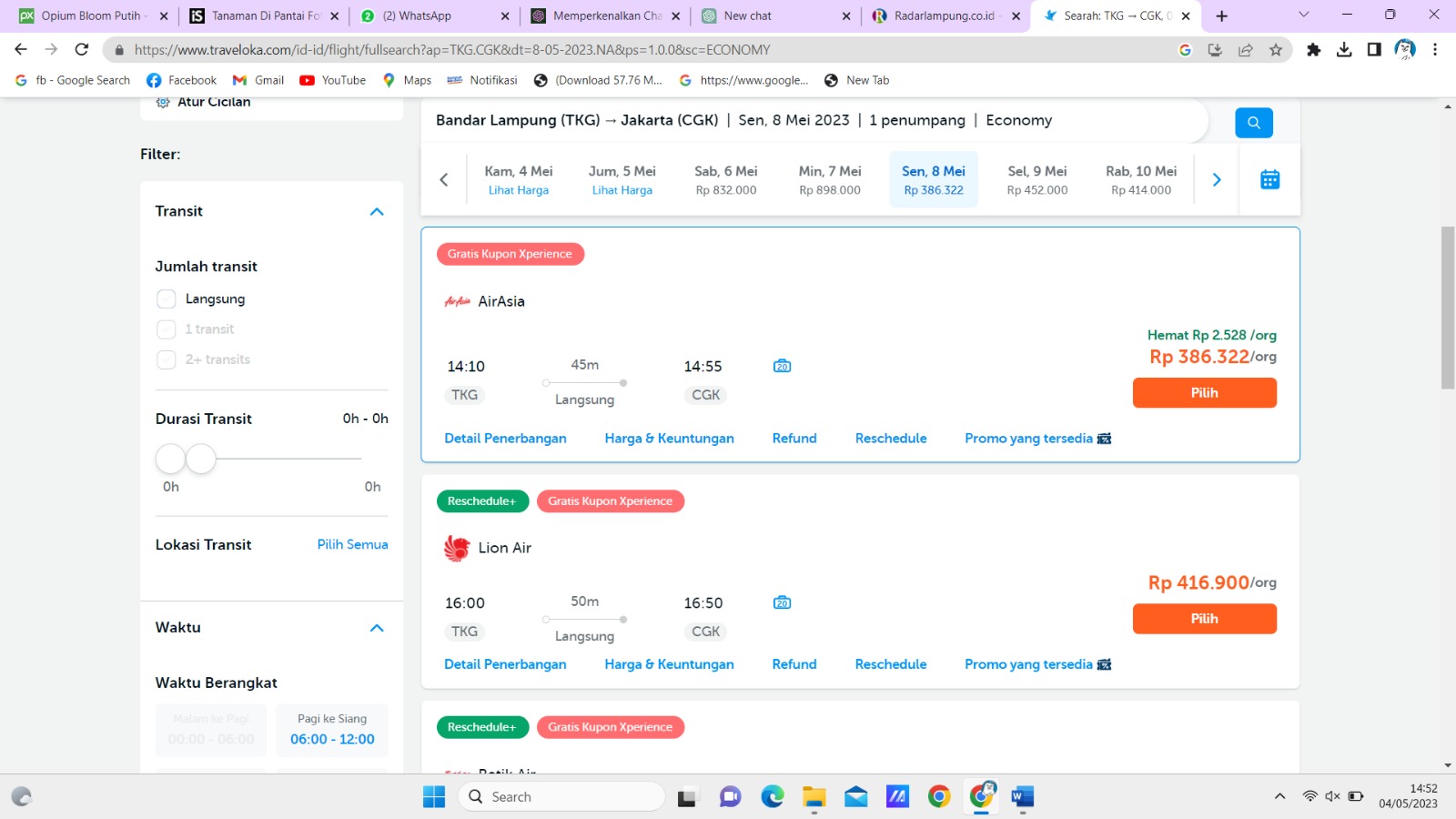Open Chrome side panel icon
The width and height of the screenshot is (1456, 819).
tap(1374, 50)
